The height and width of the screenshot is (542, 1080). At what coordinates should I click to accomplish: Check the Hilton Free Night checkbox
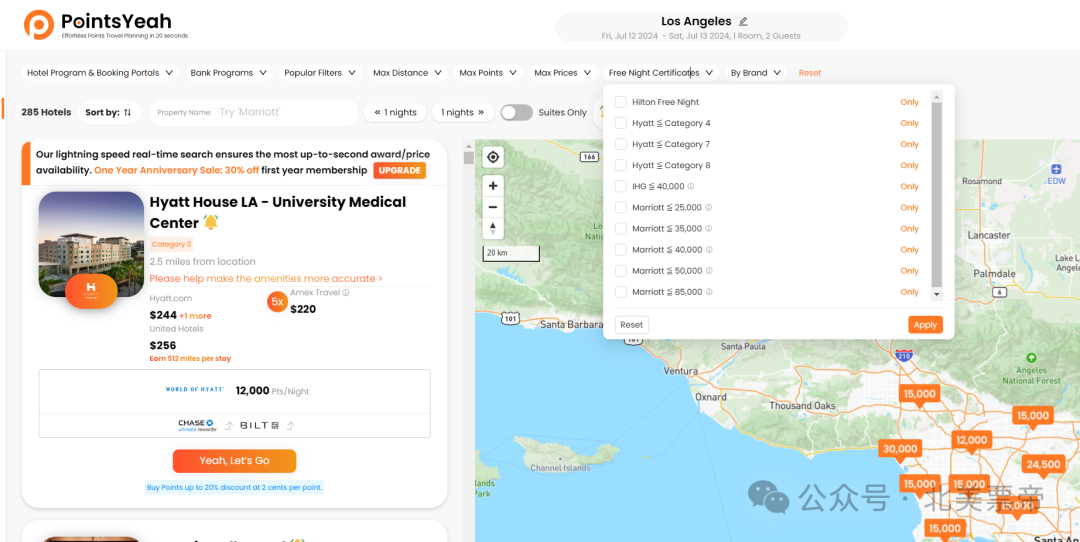pos(621,102)
